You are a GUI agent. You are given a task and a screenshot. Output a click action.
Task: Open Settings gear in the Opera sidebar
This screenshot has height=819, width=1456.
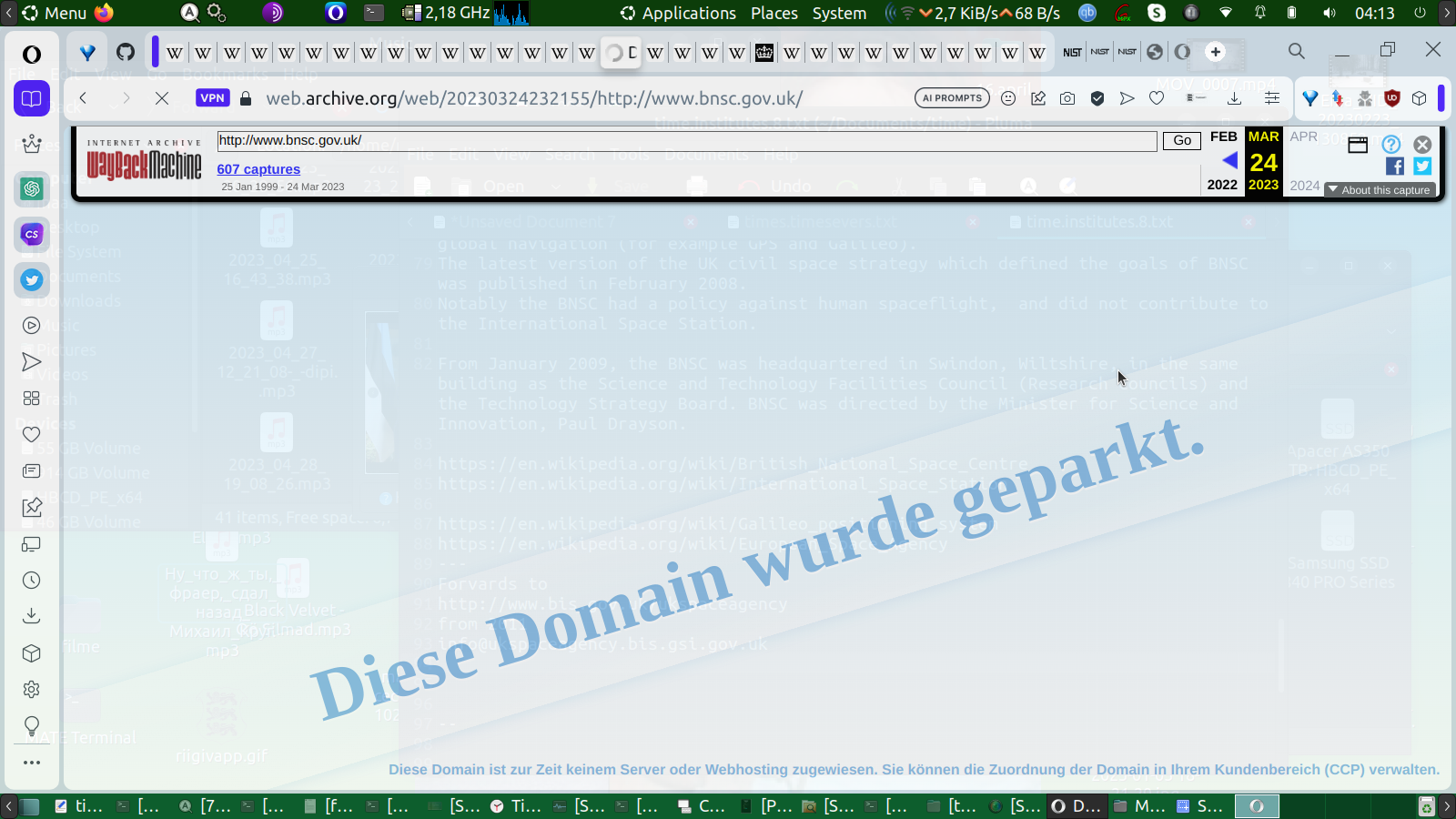click(x=32, y=690)
